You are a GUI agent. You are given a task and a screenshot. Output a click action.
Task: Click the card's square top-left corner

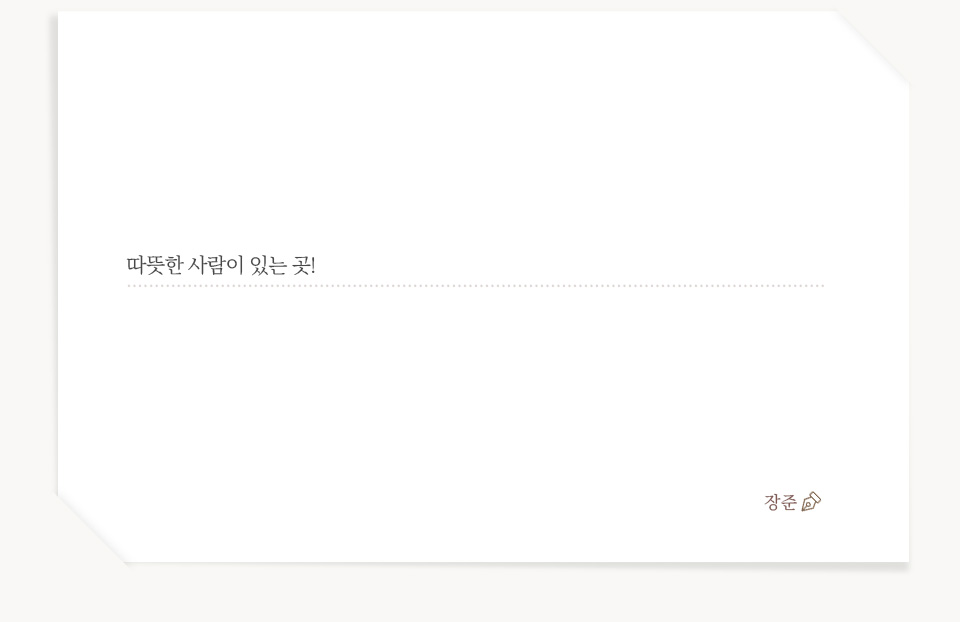(x=62, y=16)
